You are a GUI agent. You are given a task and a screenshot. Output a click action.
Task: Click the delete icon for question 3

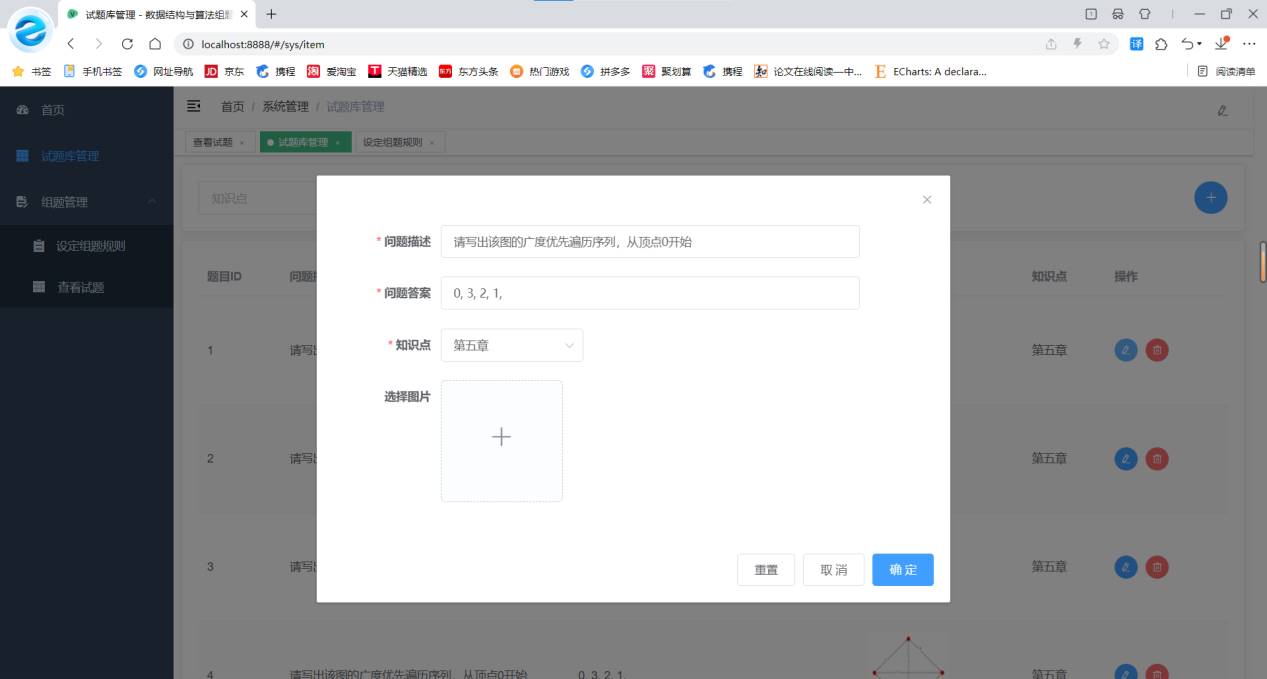pos(1156,567)
